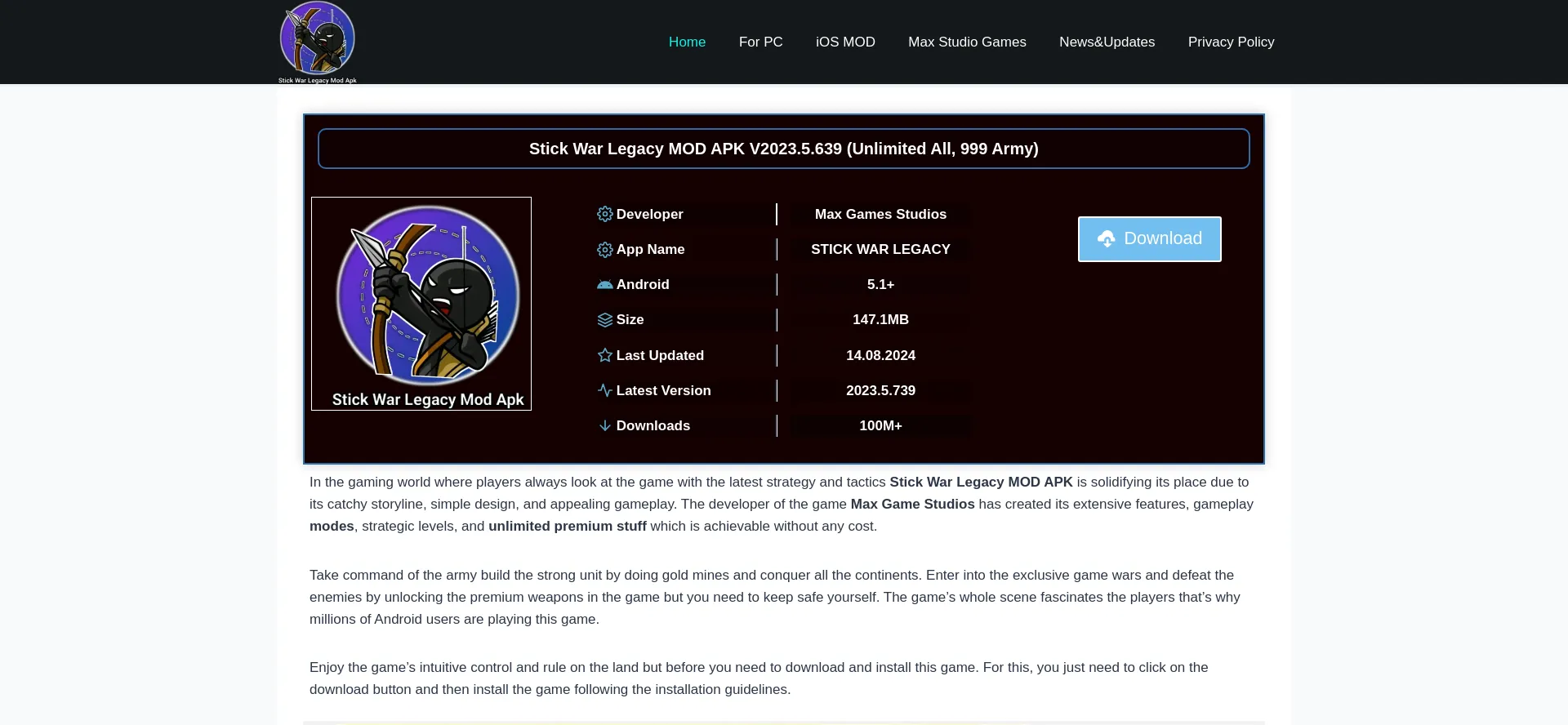This screenshot has width=1568, height=725.
Task: Click bold Stick War Legacy MOD APK text
Action: [981, 482]
